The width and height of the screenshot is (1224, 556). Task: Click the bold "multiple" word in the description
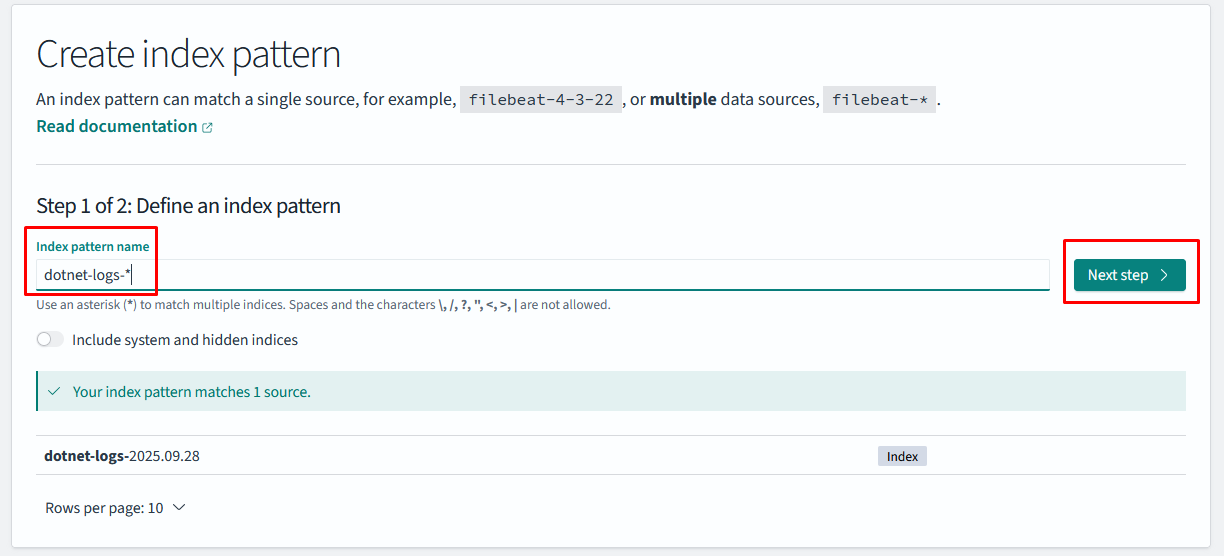tap(683, 100)
